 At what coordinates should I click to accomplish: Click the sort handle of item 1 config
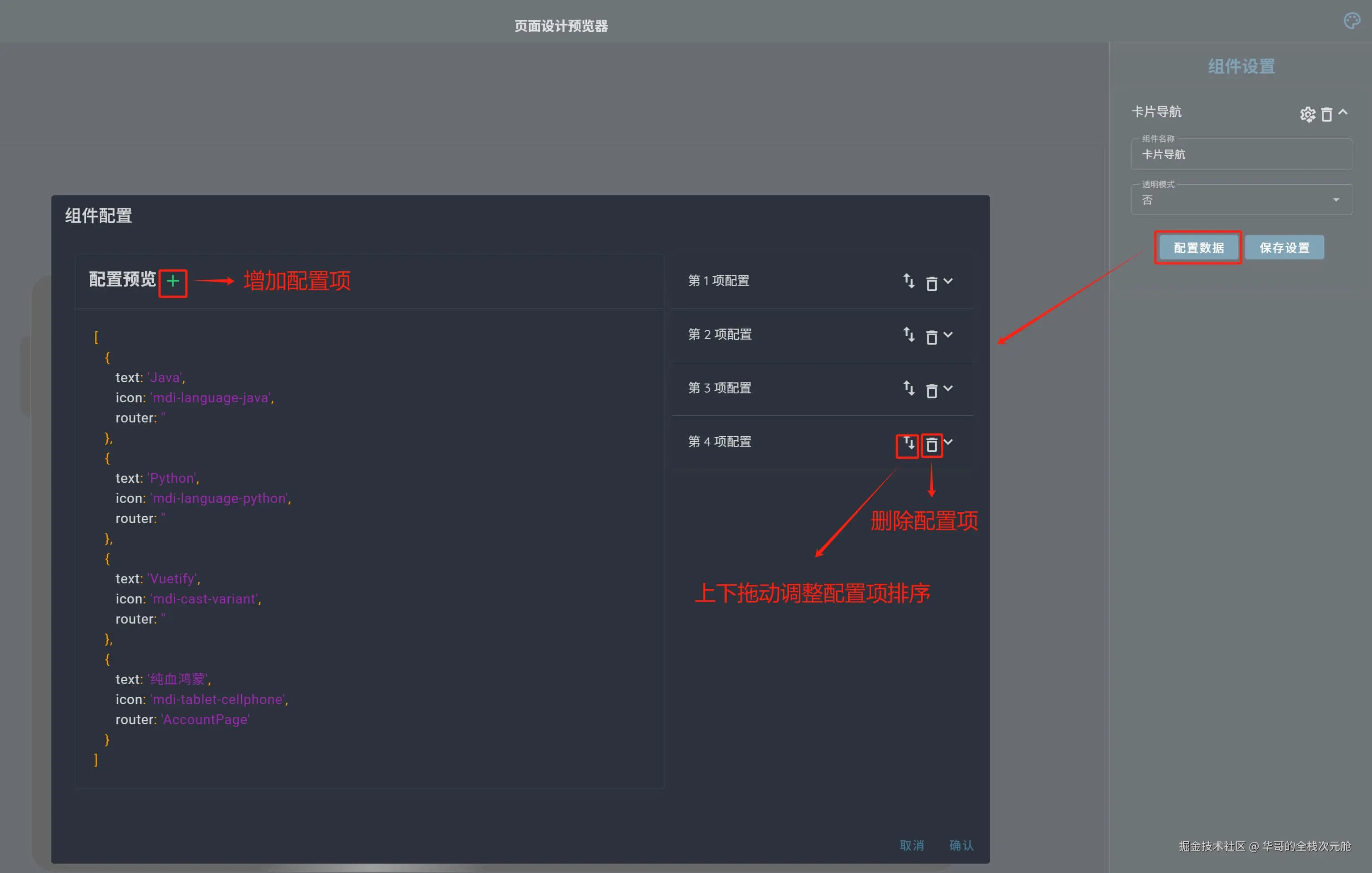[x=909, y=281]
